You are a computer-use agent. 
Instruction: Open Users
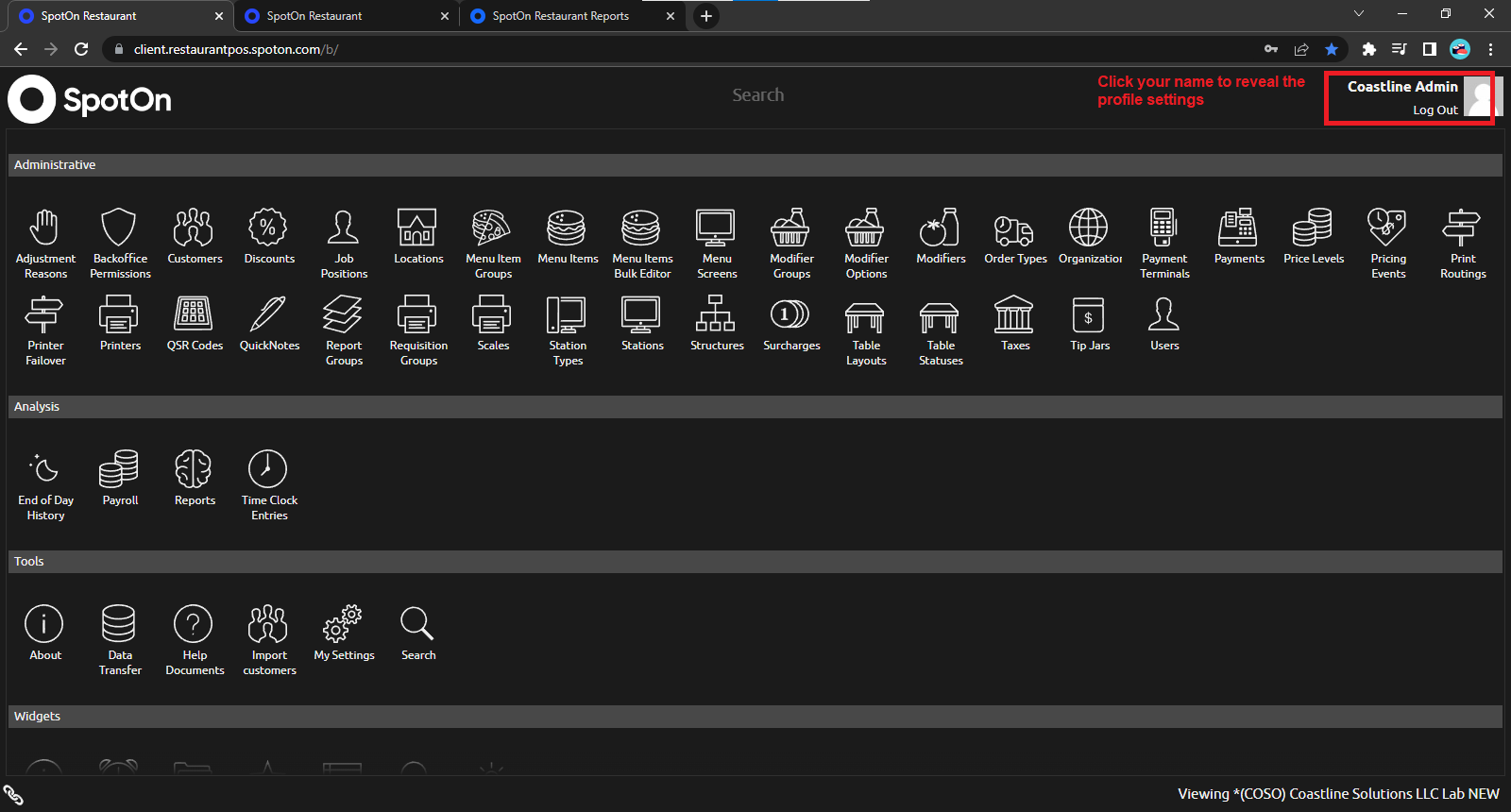click(x=1164, y=323)
